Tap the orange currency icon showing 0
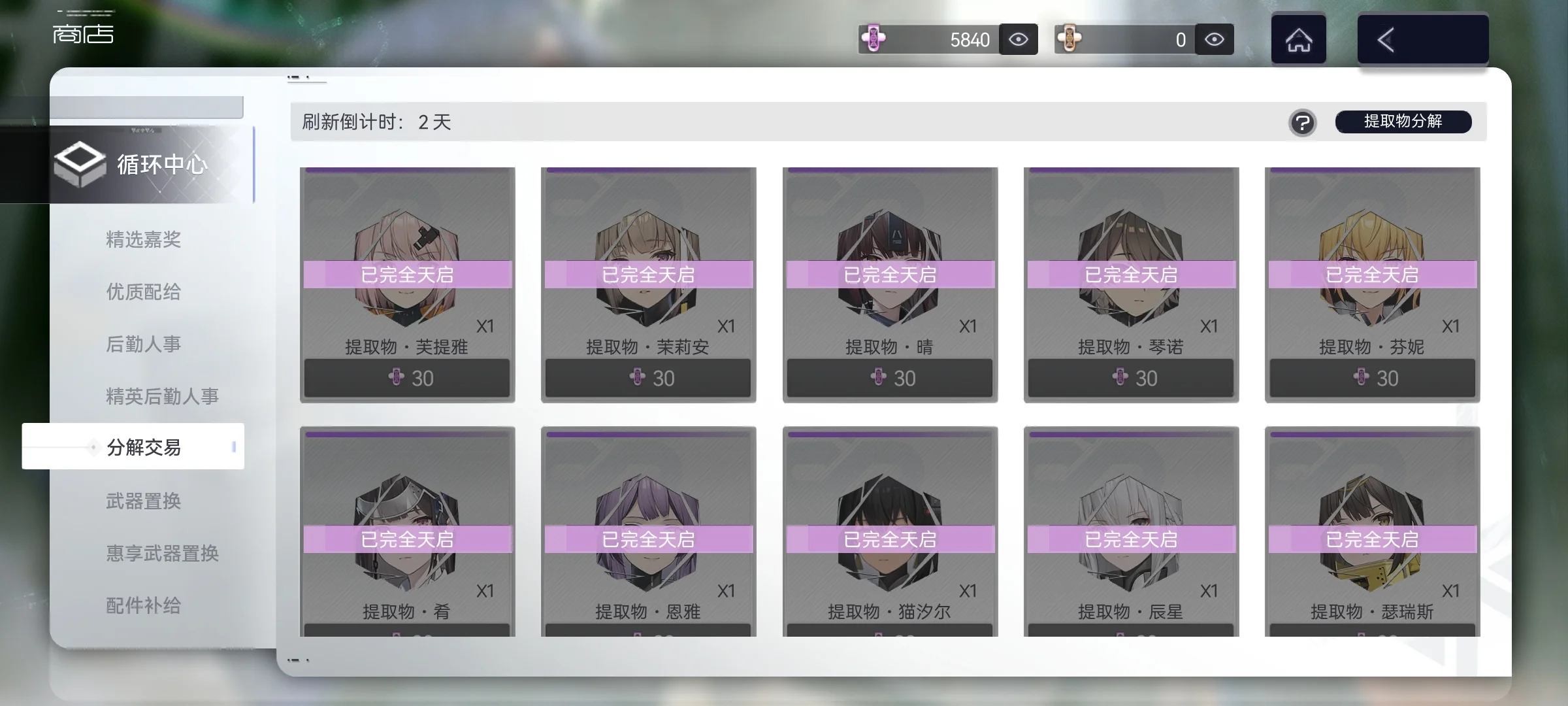The width and height of the screenshot is (1568, 706). tap(1069, 39)
